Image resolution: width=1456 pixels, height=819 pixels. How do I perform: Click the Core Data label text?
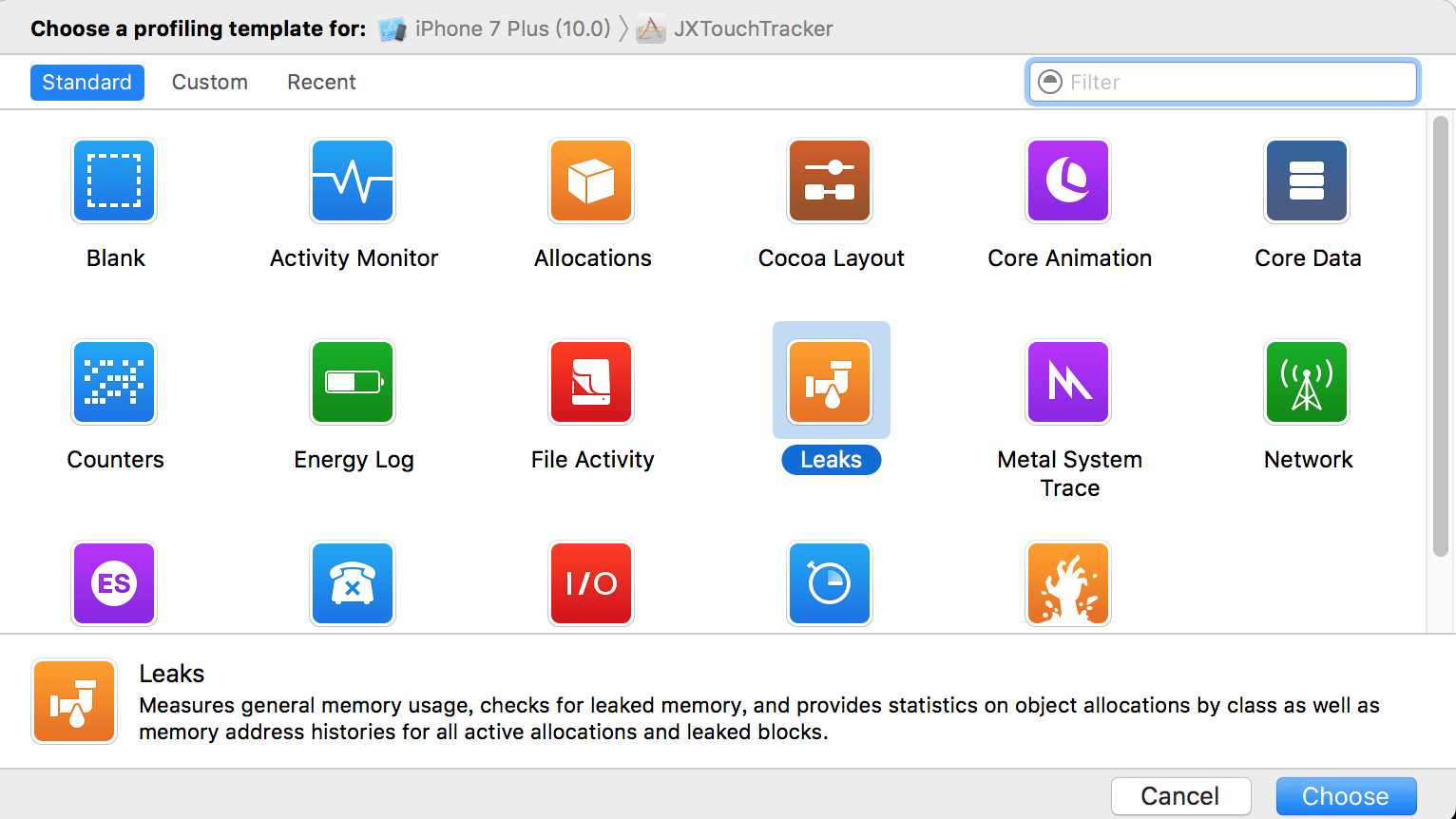[x=1309, y=258]
